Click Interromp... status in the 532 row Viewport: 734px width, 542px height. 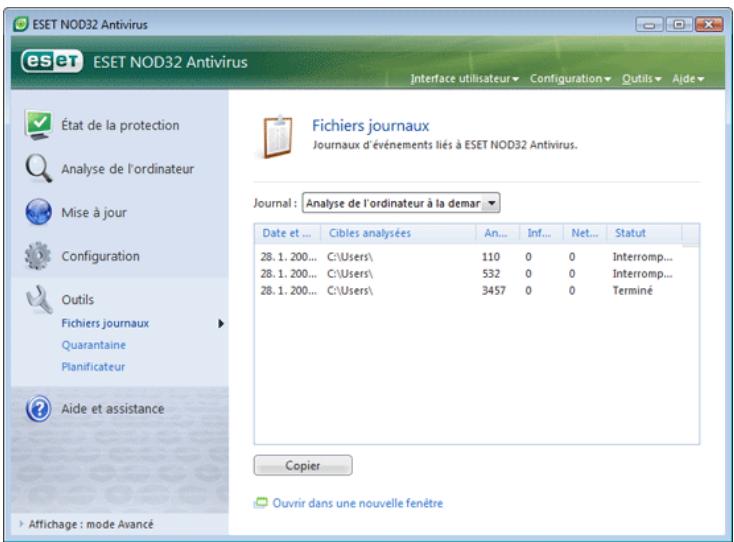pos(642,273)
